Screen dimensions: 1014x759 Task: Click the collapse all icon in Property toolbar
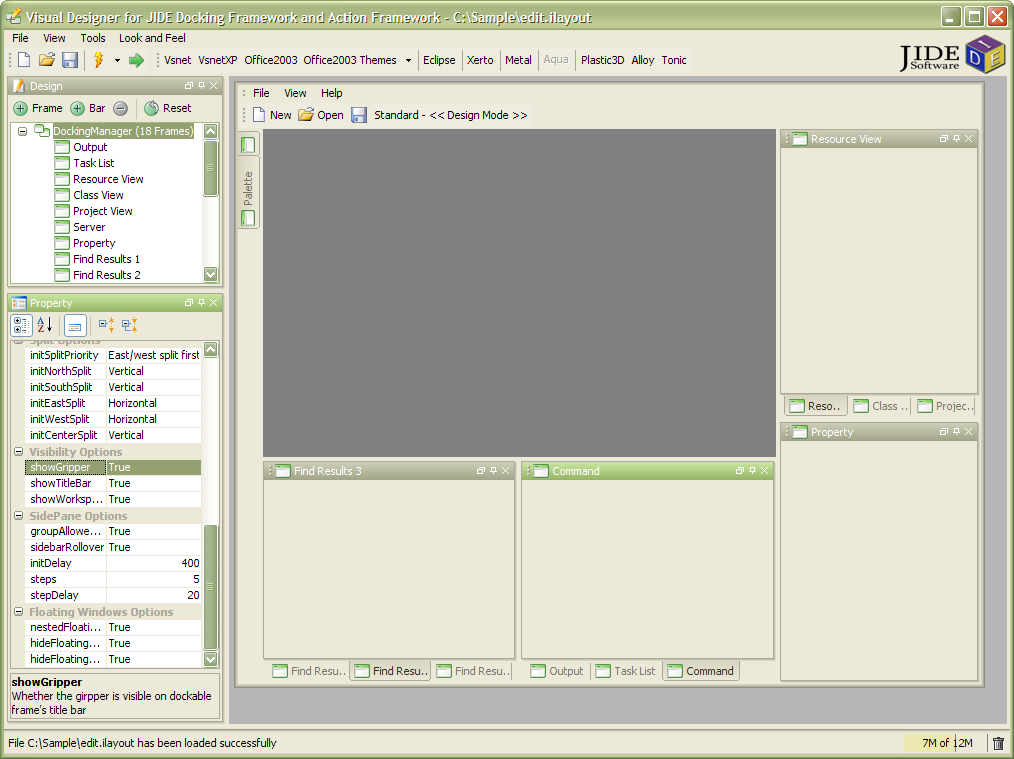coord(129,325)
